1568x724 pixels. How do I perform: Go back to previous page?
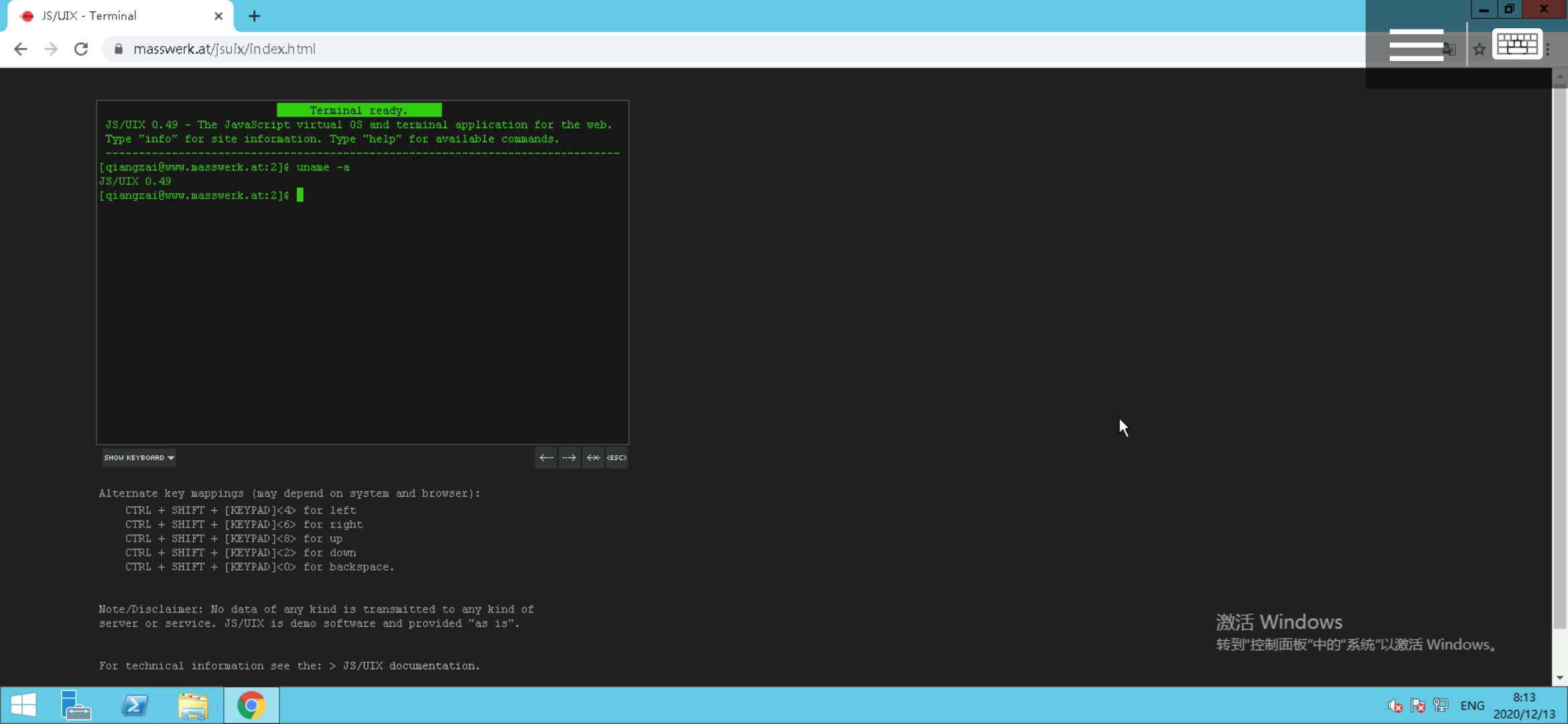(x=21, y=49)
